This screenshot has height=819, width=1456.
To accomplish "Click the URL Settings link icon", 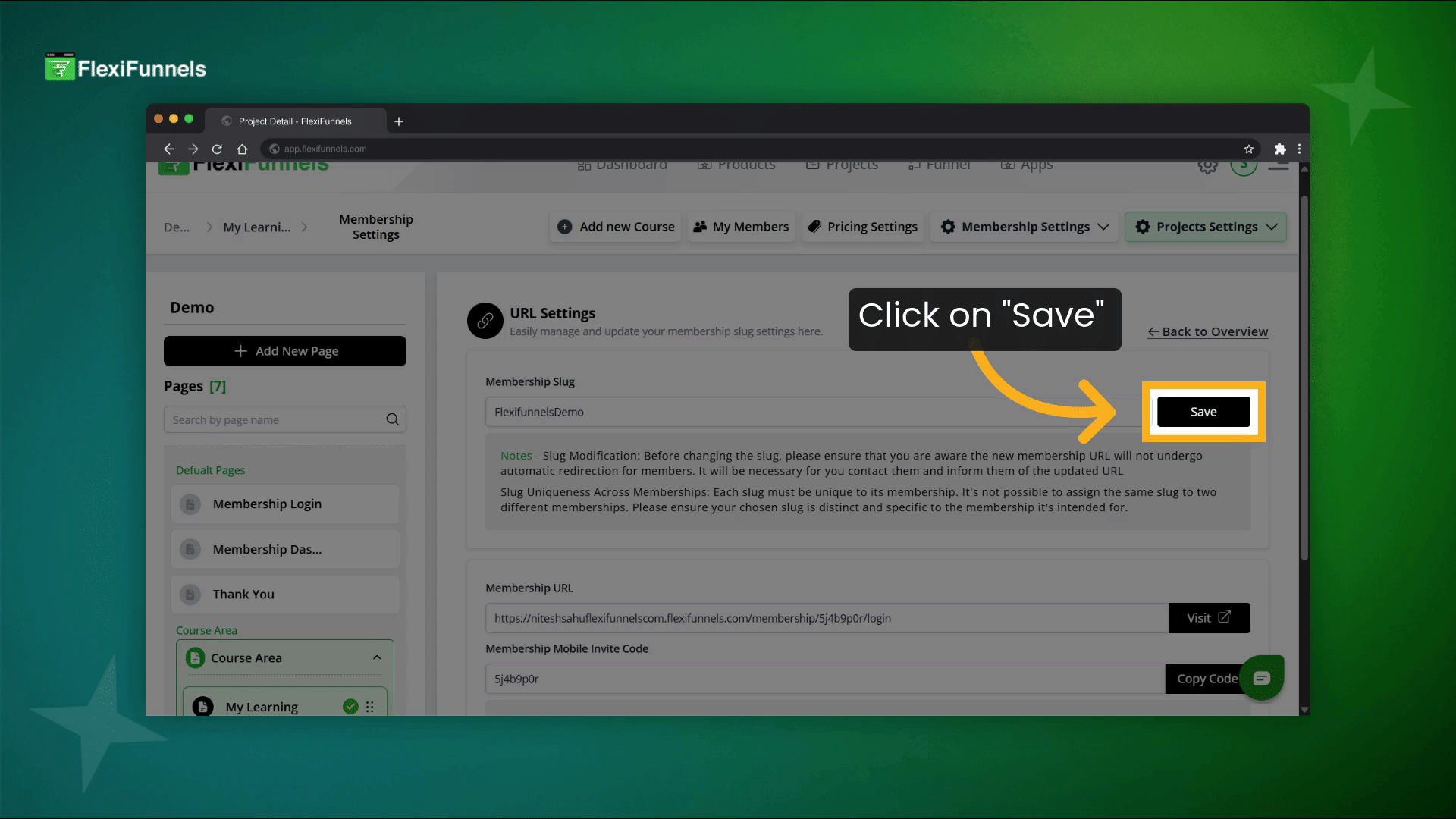I will (x=485, y=322).
